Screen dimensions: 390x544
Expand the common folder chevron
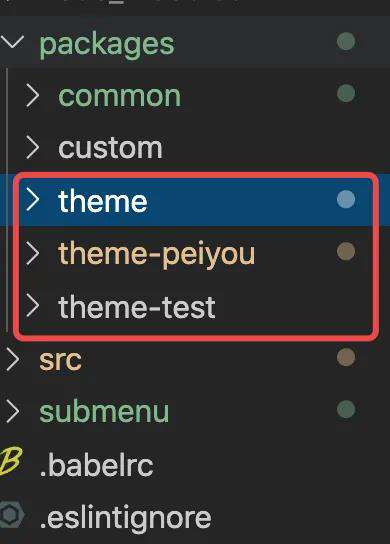(33, 95)
